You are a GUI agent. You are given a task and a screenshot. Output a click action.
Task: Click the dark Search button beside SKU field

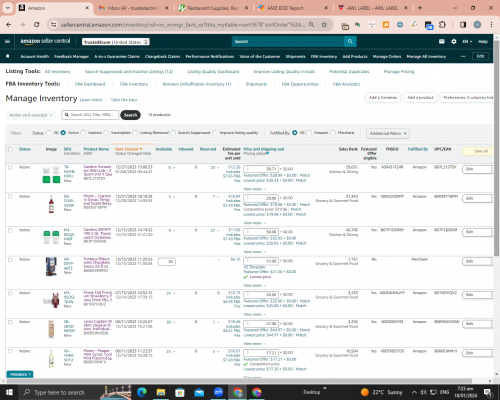tap(130, 115)
